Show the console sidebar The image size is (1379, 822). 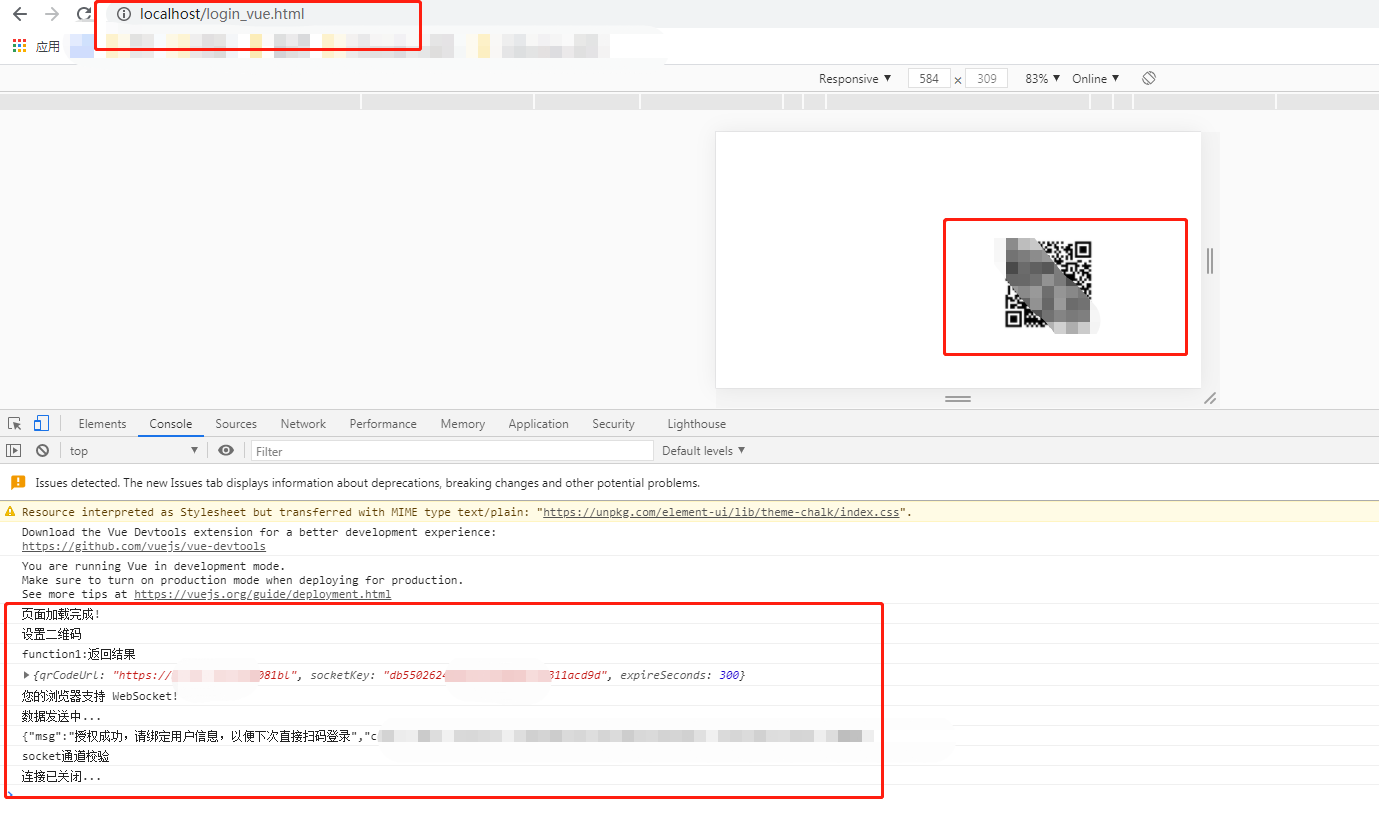[14, 451]
